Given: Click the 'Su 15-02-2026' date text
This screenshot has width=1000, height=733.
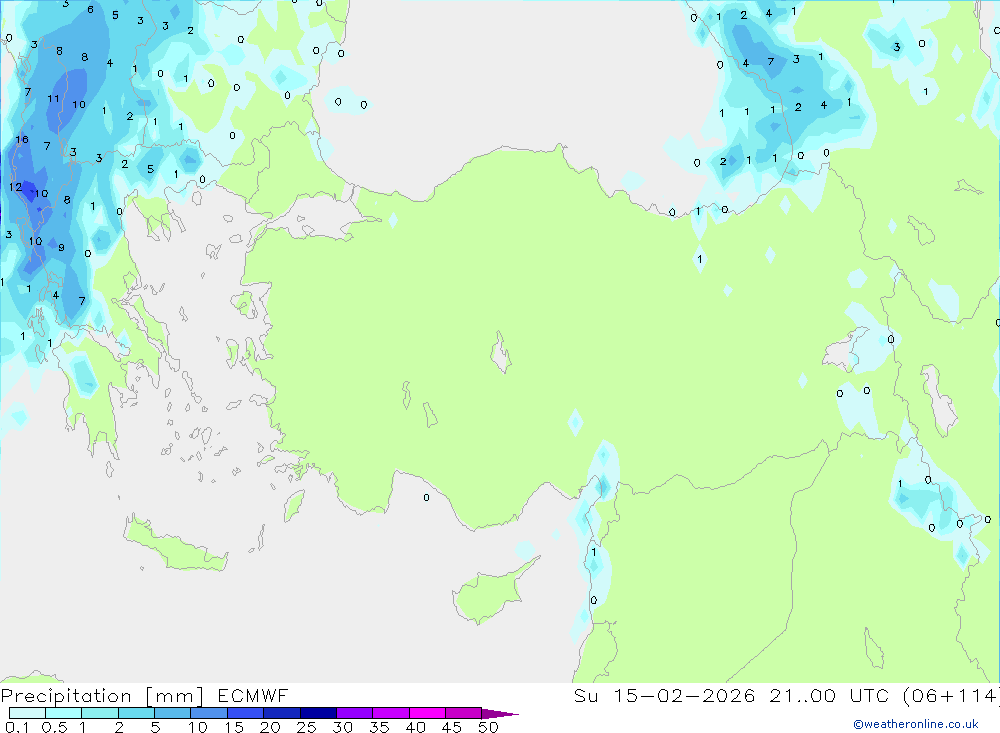Looking at the screenshot, I should pyautogui.click(x=665, y=696).
